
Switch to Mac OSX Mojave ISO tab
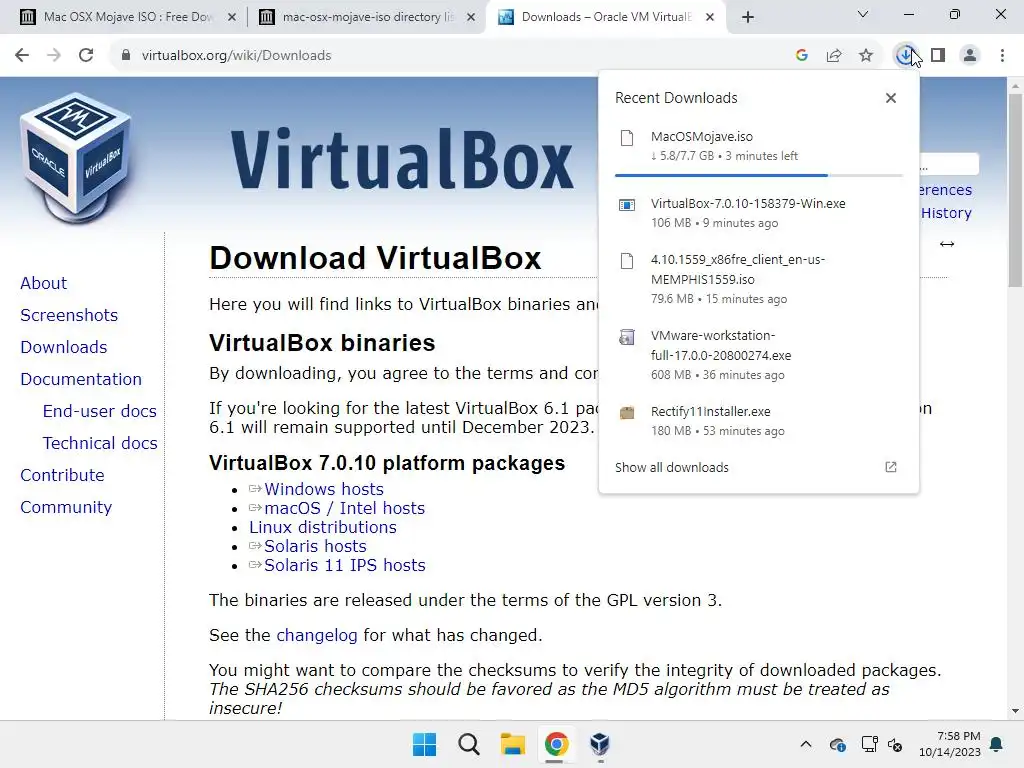click(127, 17)
